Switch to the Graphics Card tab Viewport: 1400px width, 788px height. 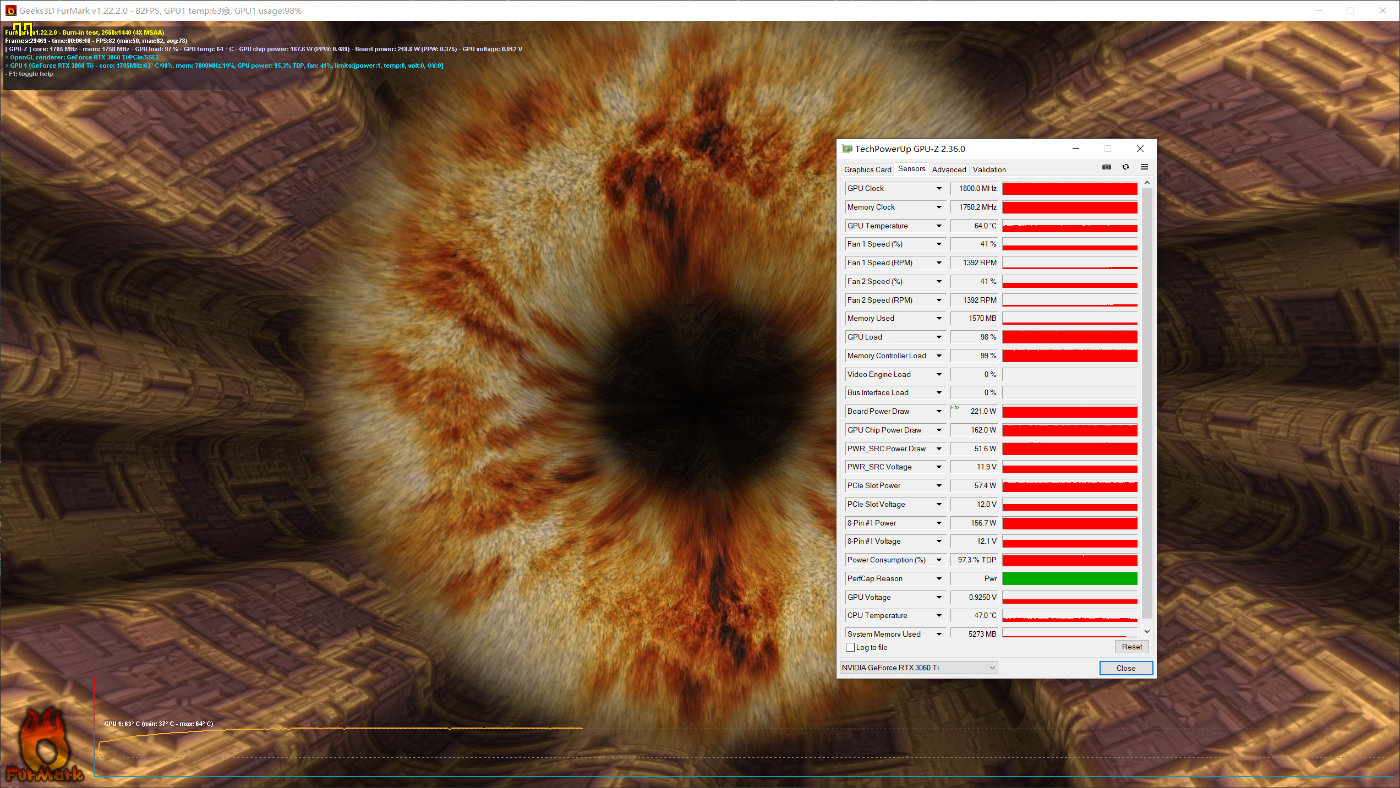click(x=867, y=169)
